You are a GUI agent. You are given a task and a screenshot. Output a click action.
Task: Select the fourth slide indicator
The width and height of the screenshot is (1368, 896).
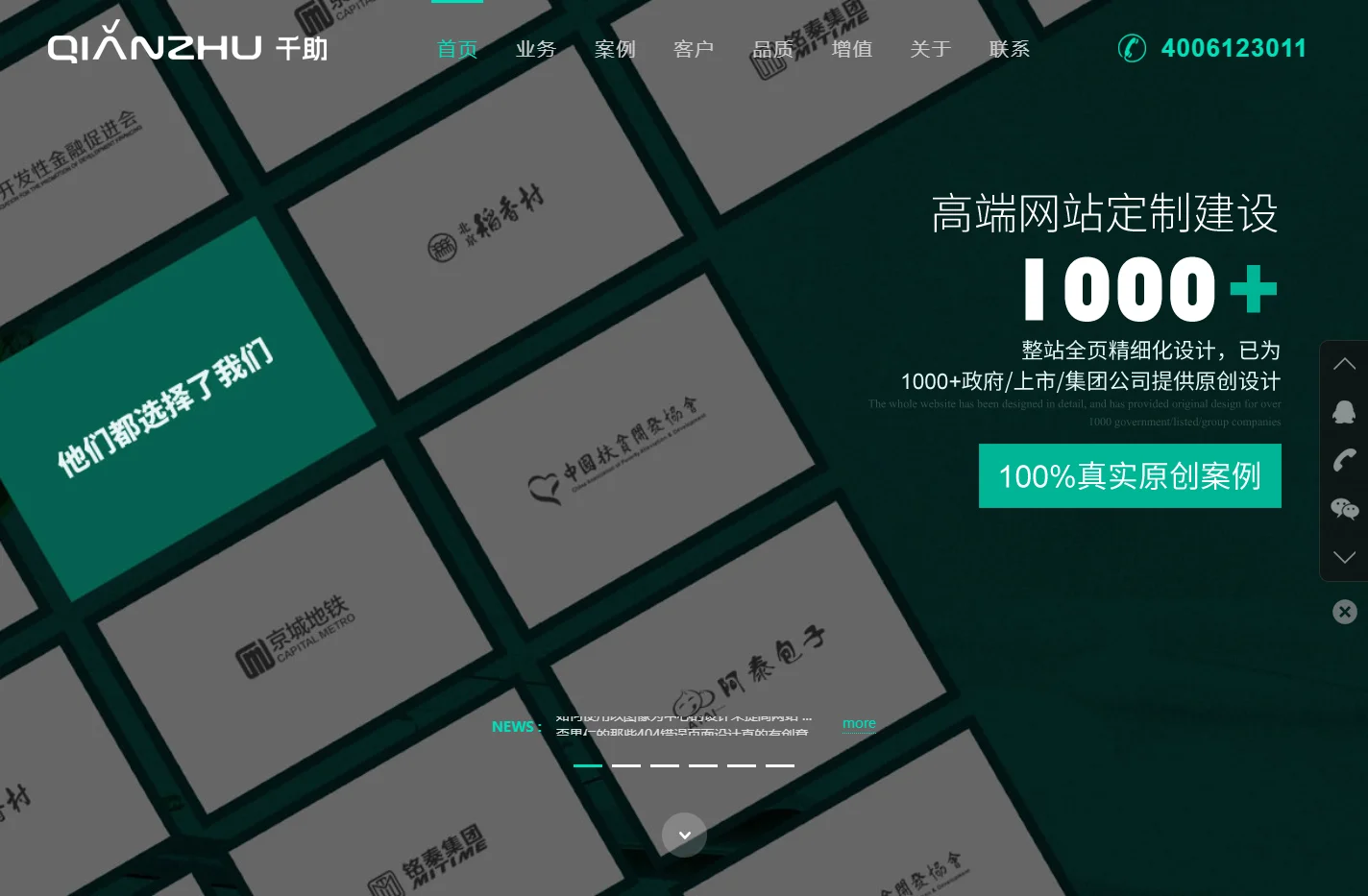(703, 765)
